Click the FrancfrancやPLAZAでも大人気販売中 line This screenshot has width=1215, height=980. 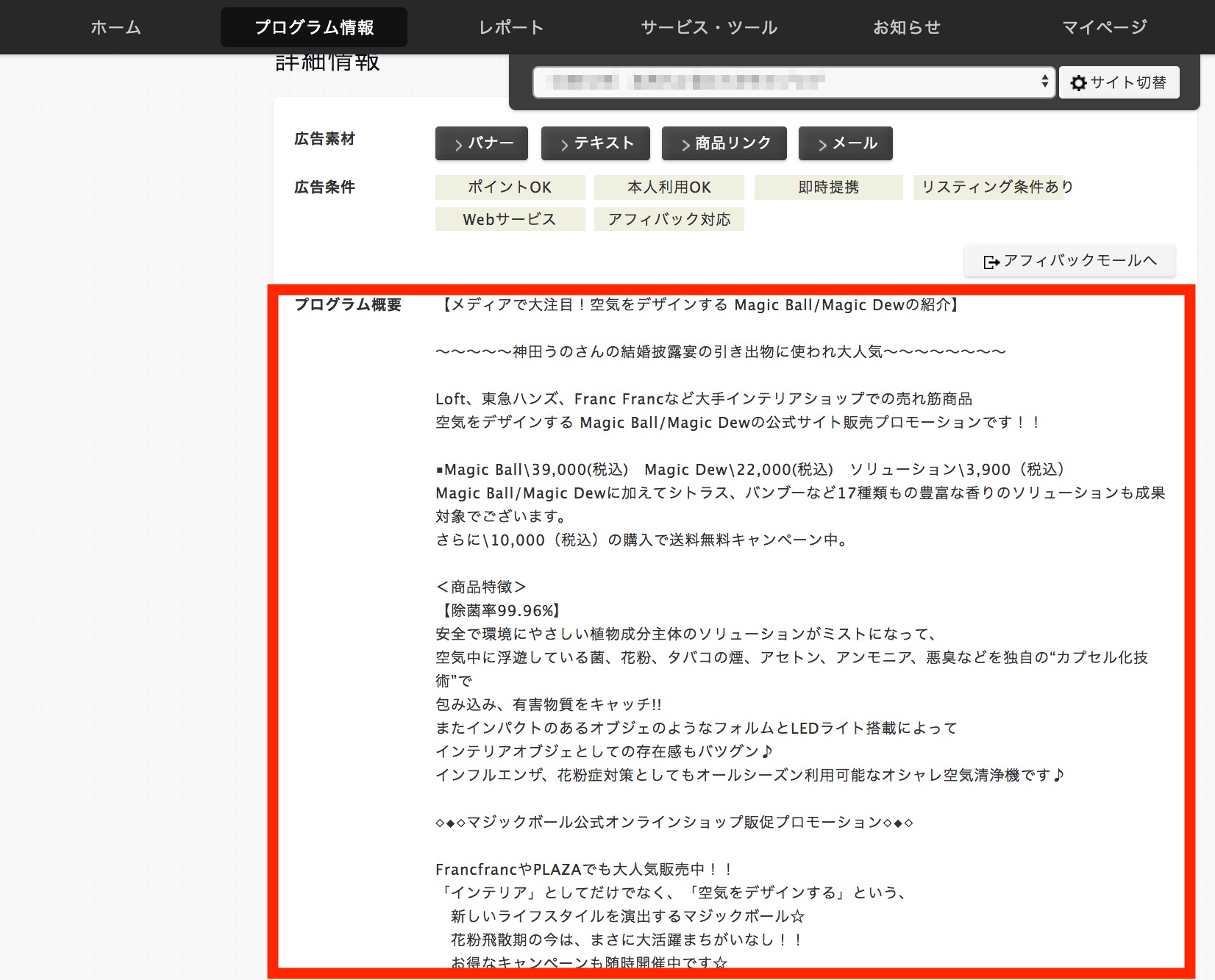click(x=585, y=870)
